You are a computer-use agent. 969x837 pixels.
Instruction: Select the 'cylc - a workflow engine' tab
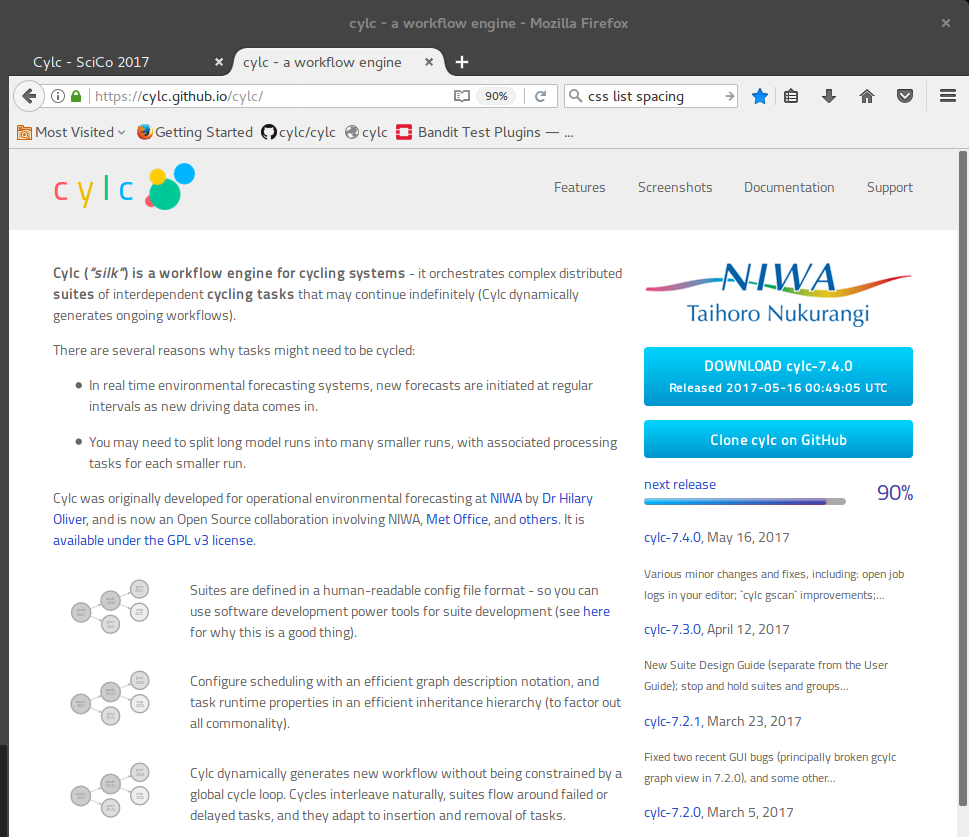337,62
